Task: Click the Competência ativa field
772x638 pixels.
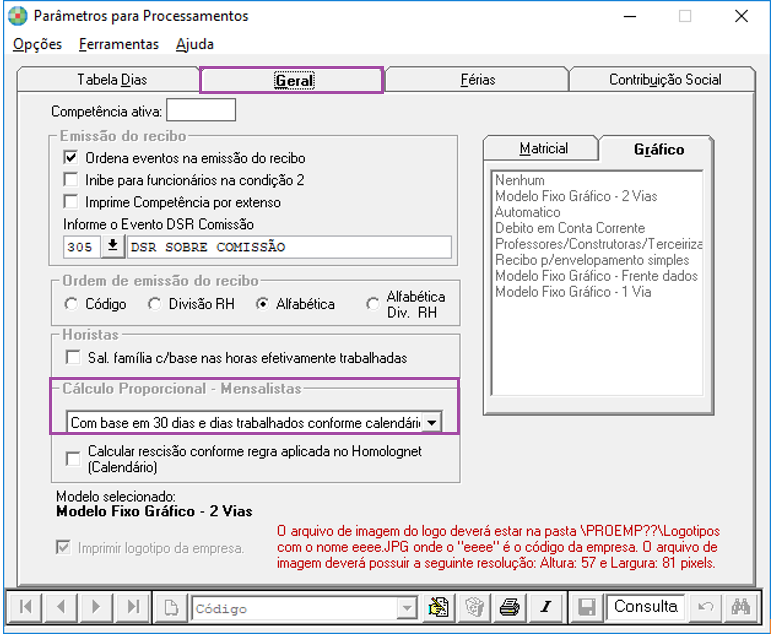Action: (x=201, y=110)
